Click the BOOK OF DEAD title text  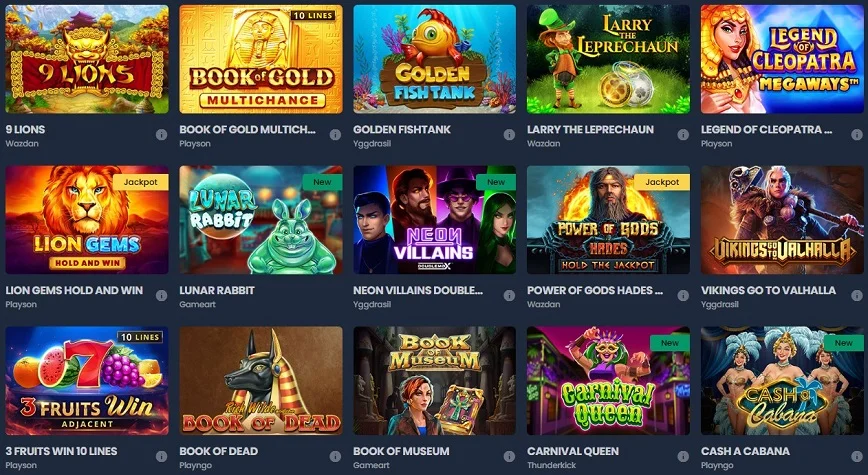219,451
